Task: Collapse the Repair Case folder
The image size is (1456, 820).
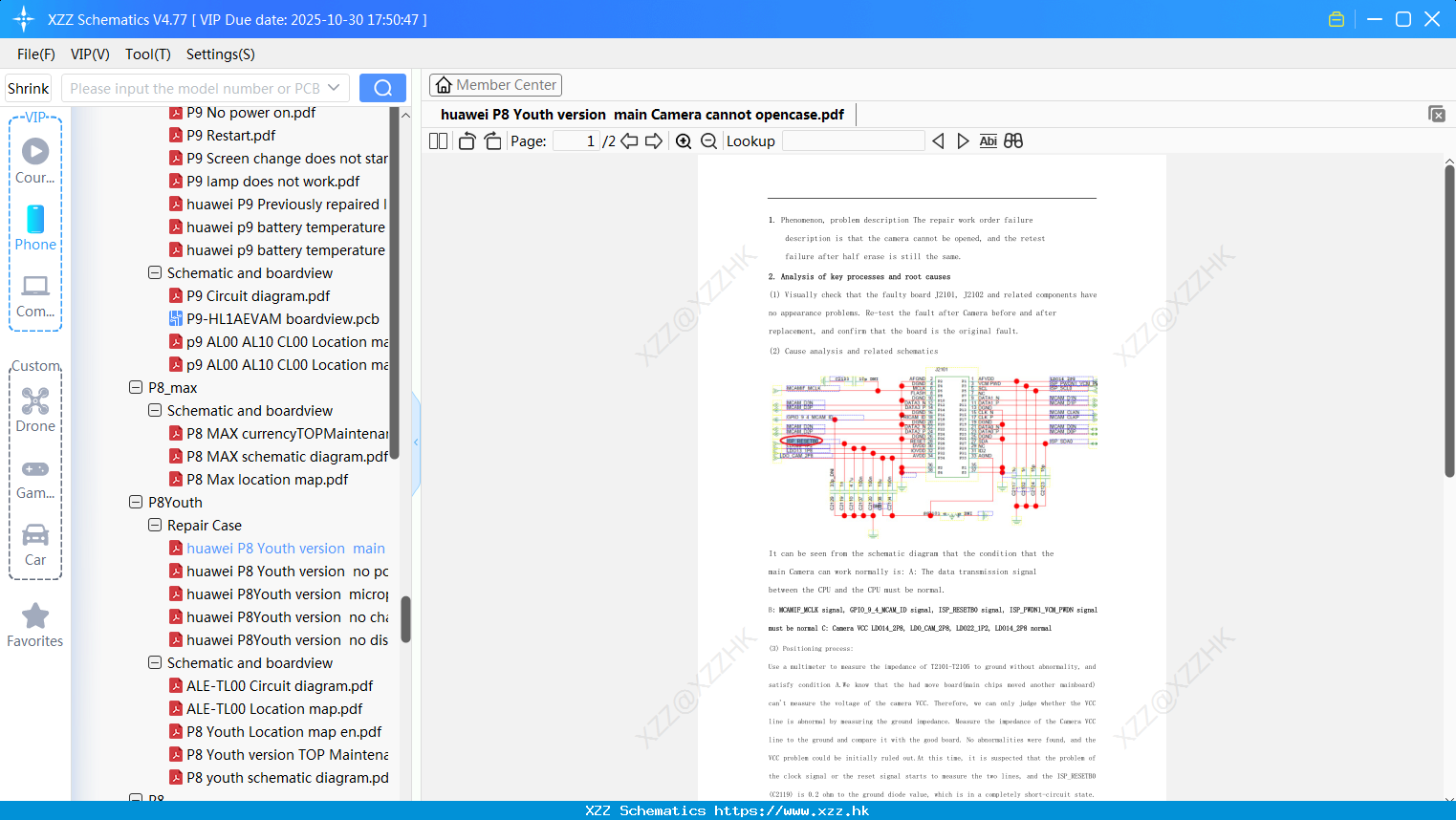Action: [x=155, y=526]
